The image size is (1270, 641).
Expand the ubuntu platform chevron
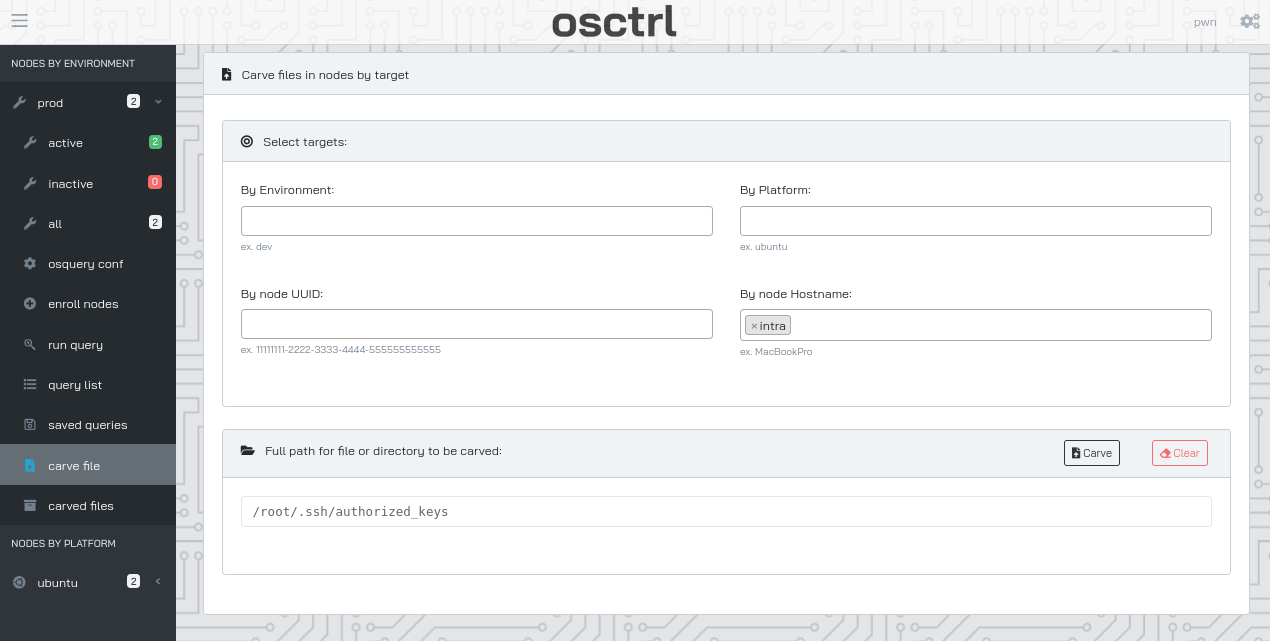pyautogui.click(x=158, y=581)
